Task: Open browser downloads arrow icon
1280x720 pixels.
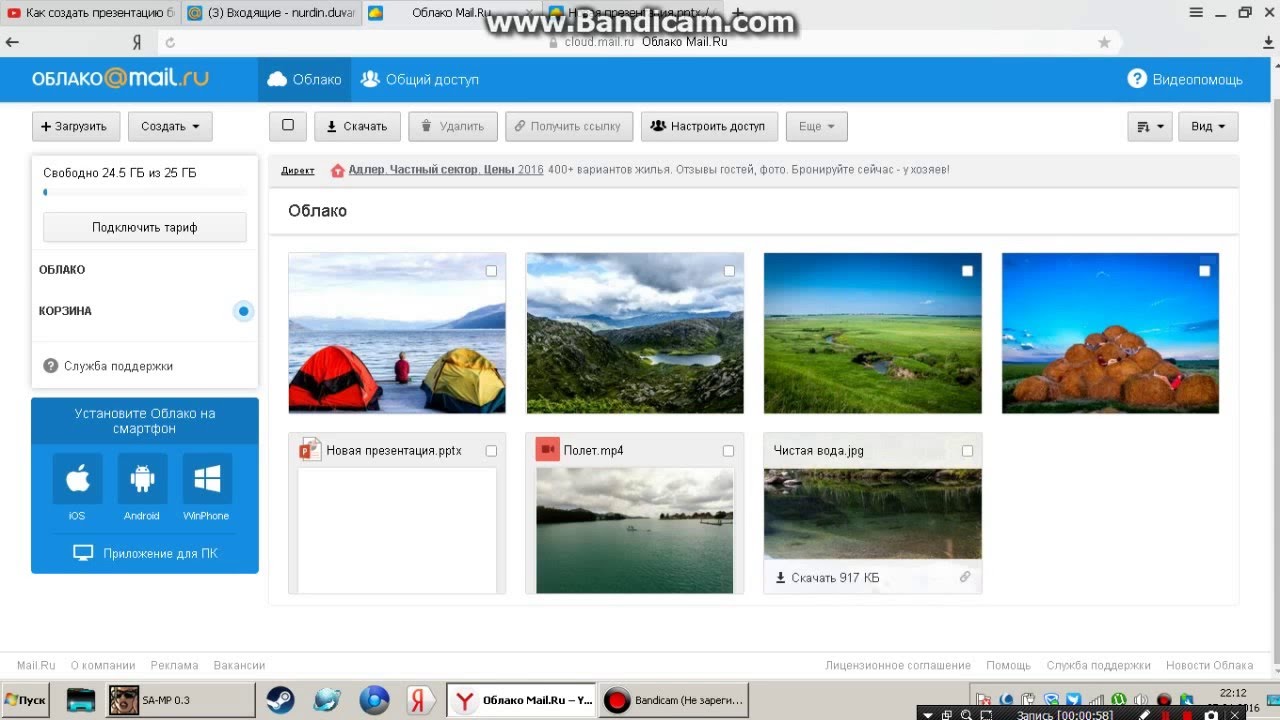Action: point(1268,42)
